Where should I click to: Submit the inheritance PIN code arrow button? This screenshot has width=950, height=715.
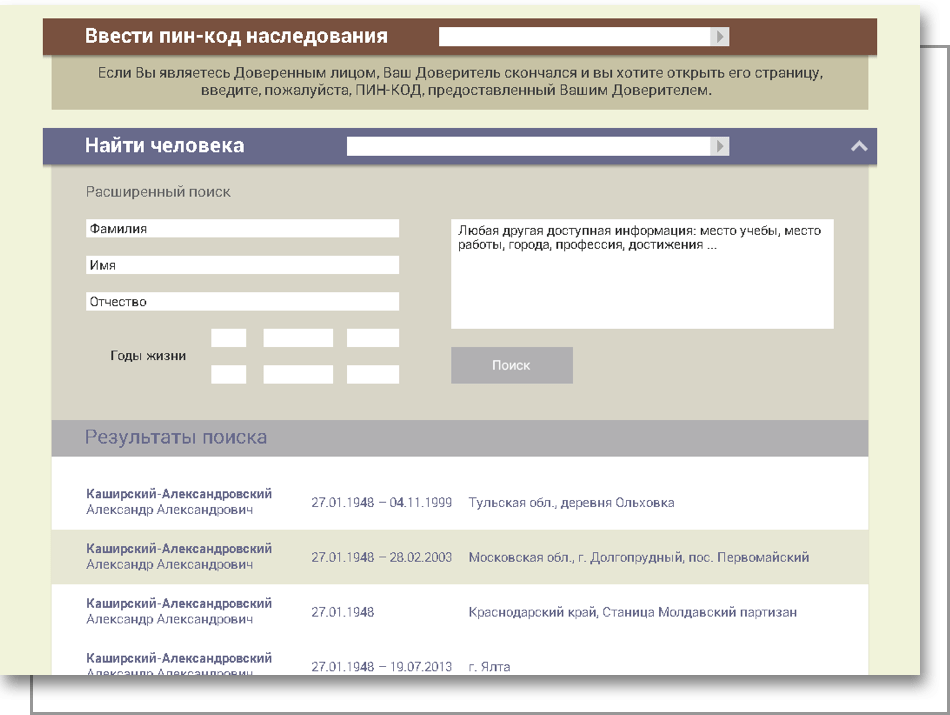click(719, 36)
